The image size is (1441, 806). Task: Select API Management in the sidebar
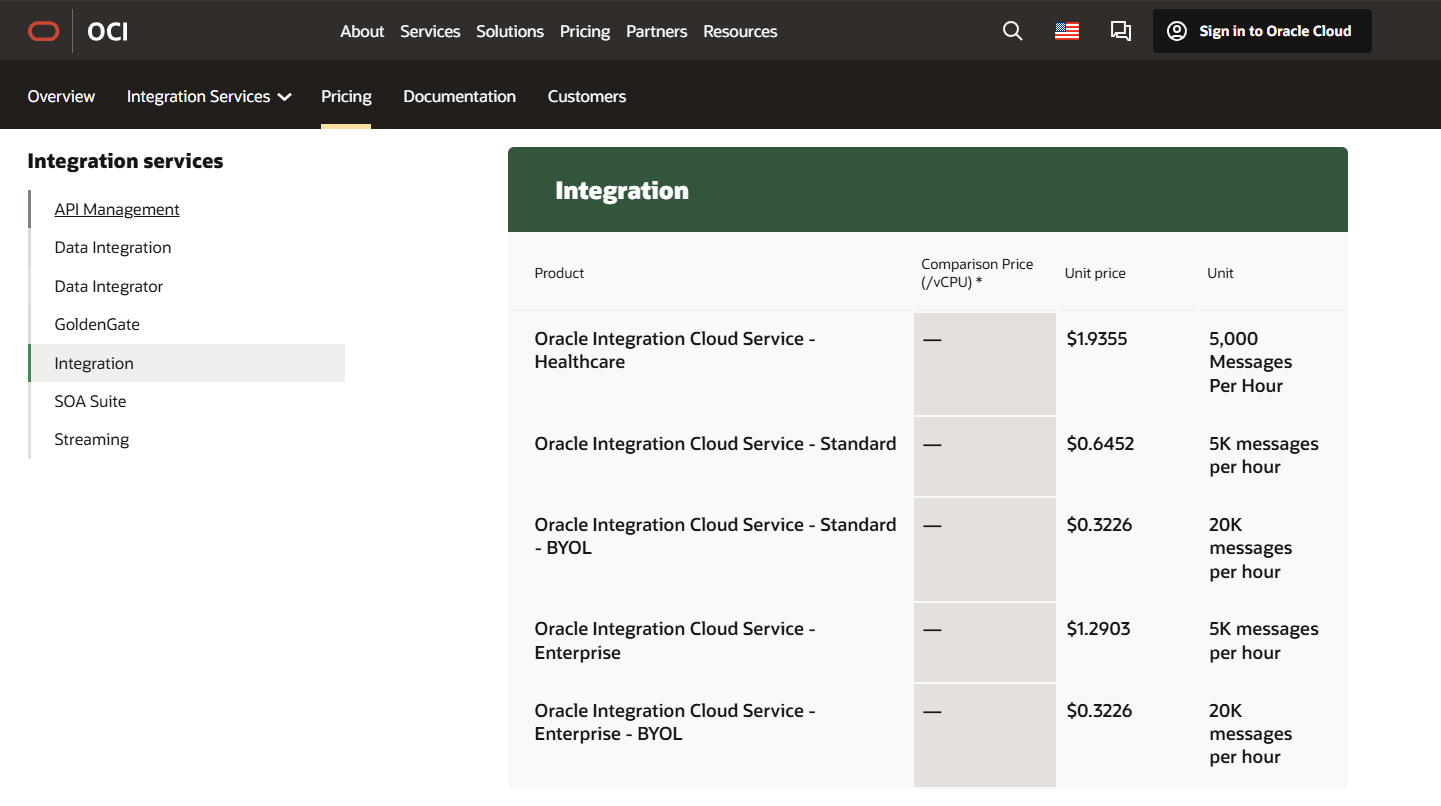point(117,209)
